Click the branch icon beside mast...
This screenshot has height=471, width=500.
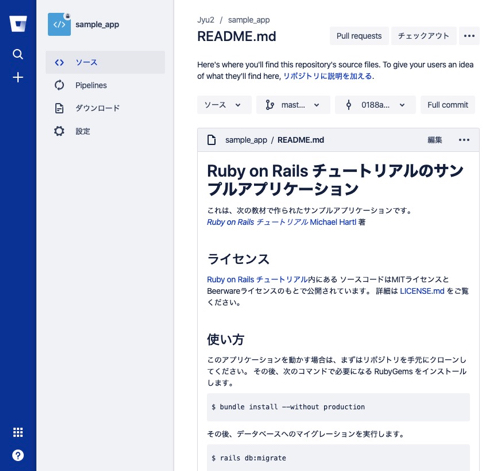[269, 105]
